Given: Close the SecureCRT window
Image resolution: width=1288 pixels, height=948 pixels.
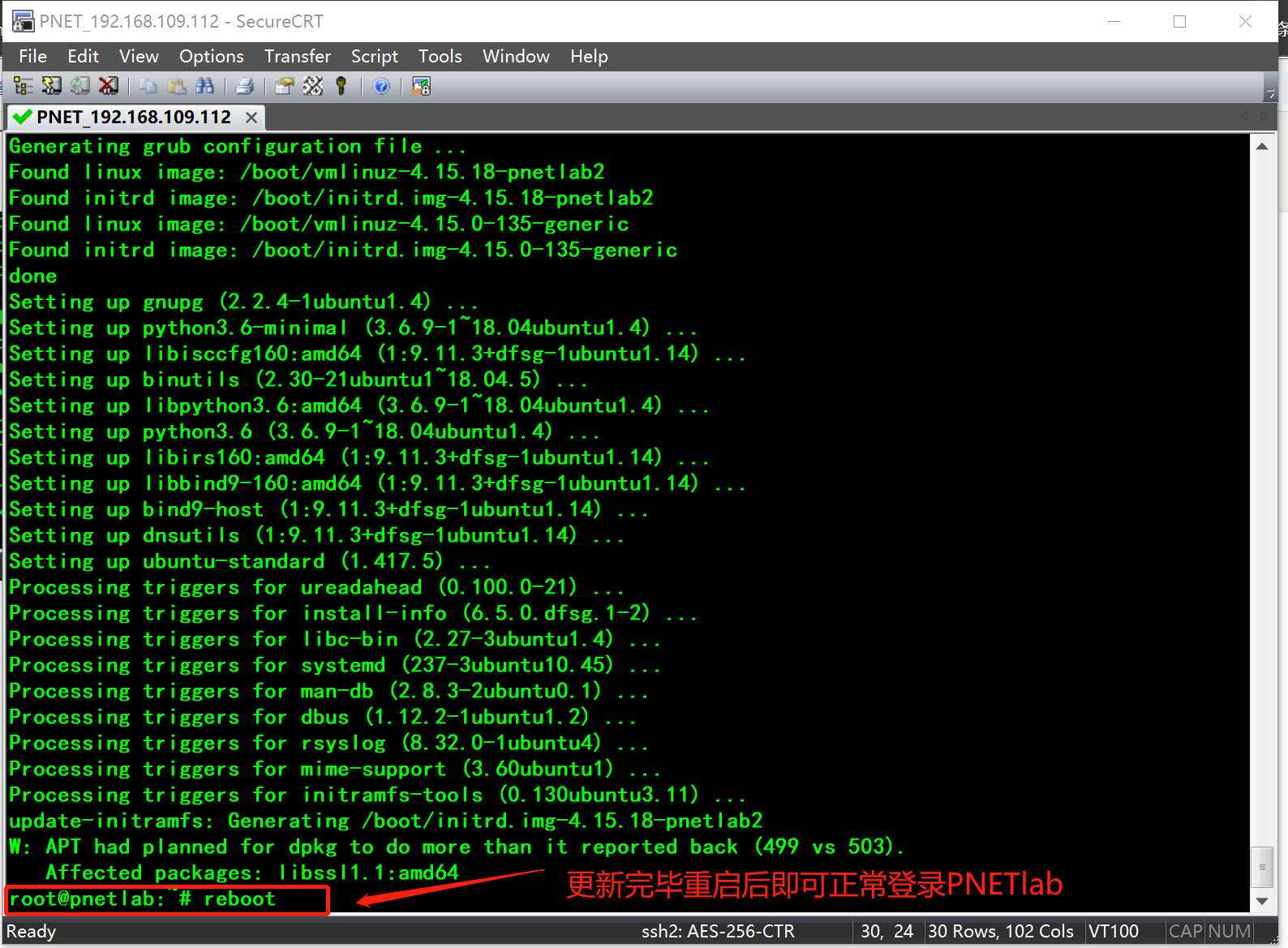Looking at the screenshot, I should [x=1246, y=22].
